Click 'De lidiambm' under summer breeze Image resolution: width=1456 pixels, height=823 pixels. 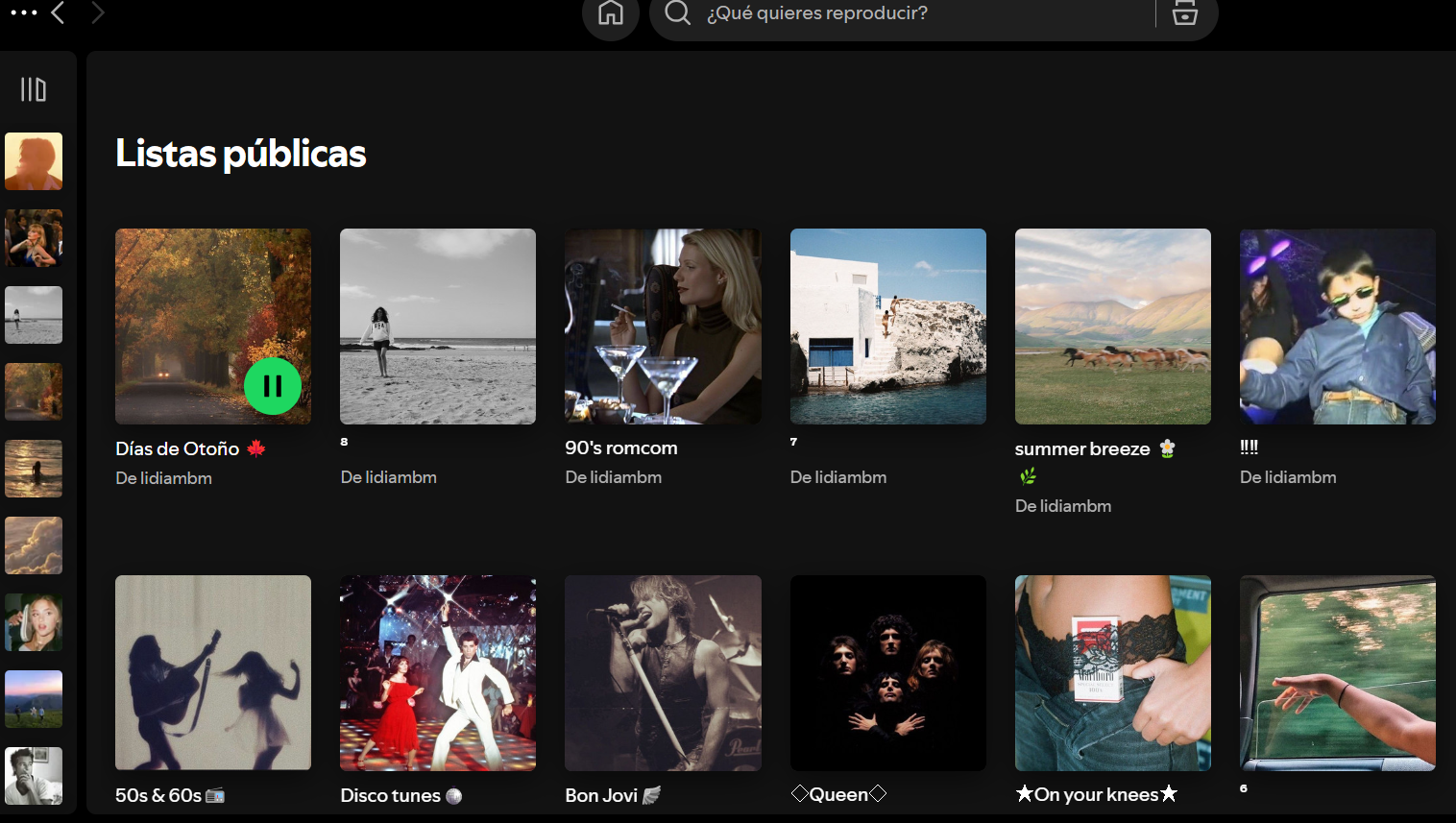1063,506
